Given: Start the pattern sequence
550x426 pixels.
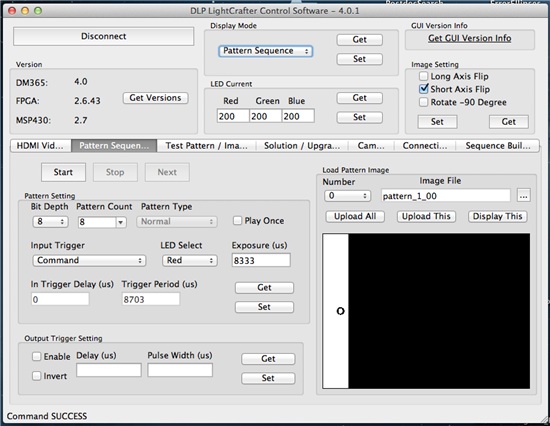Looking at the screenshot, I should point(63,172).
